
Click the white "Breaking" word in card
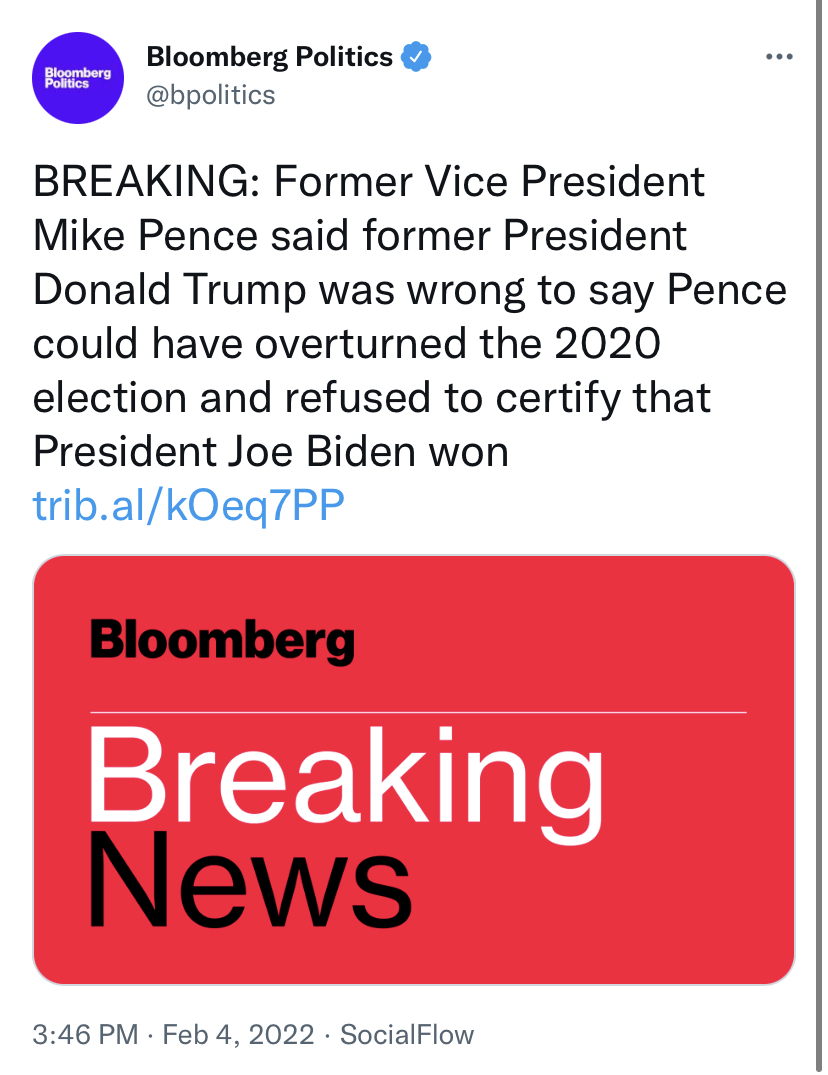[x=346, y=784]
